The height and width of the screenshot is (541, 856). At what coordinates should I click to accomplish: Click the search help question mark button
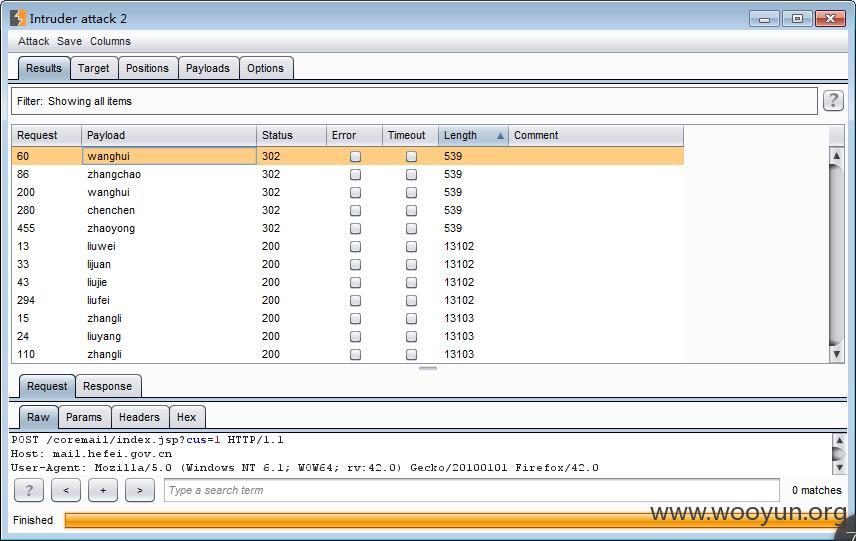pyautogui.click(x=28, y=490)
